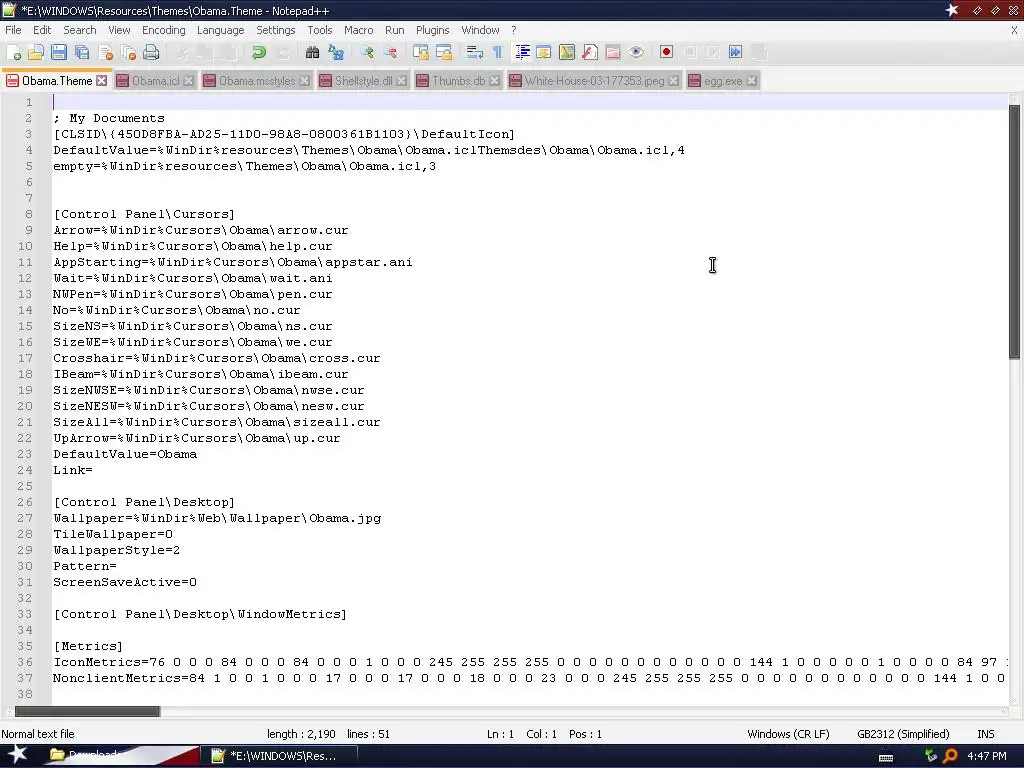
Task: Open the Replace toolbar icon
Action: [x=336, y=53]
